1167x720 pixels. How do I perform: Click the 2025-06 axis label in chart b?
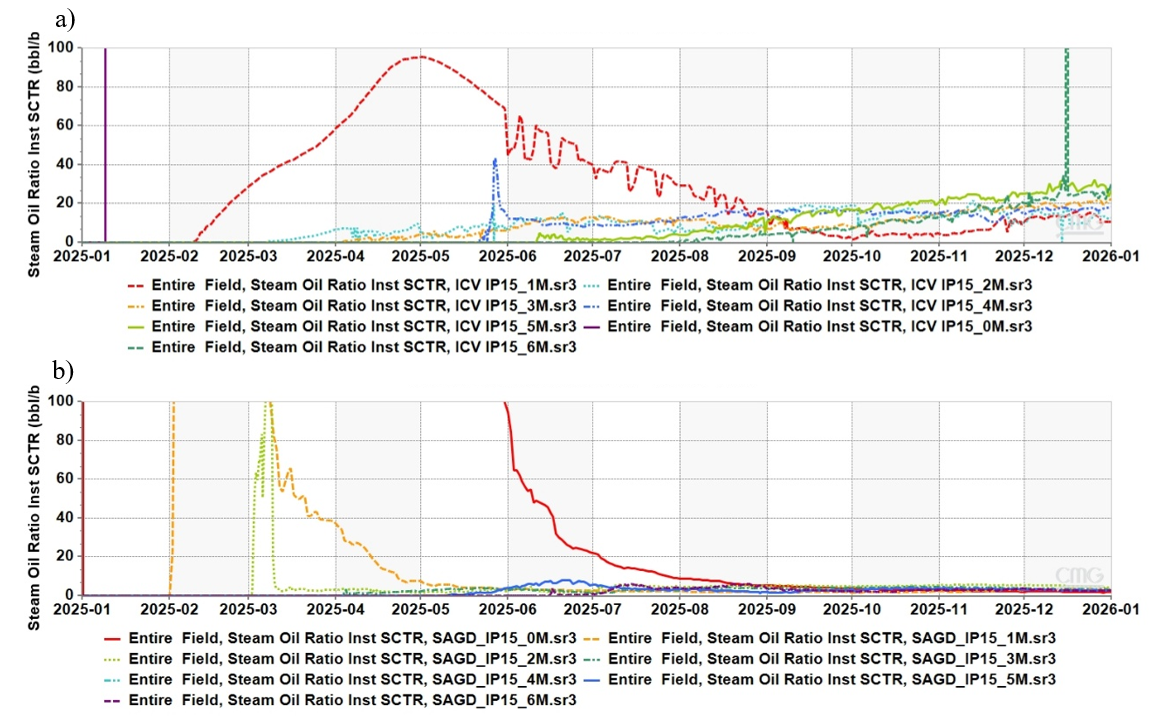coord(508,610)
